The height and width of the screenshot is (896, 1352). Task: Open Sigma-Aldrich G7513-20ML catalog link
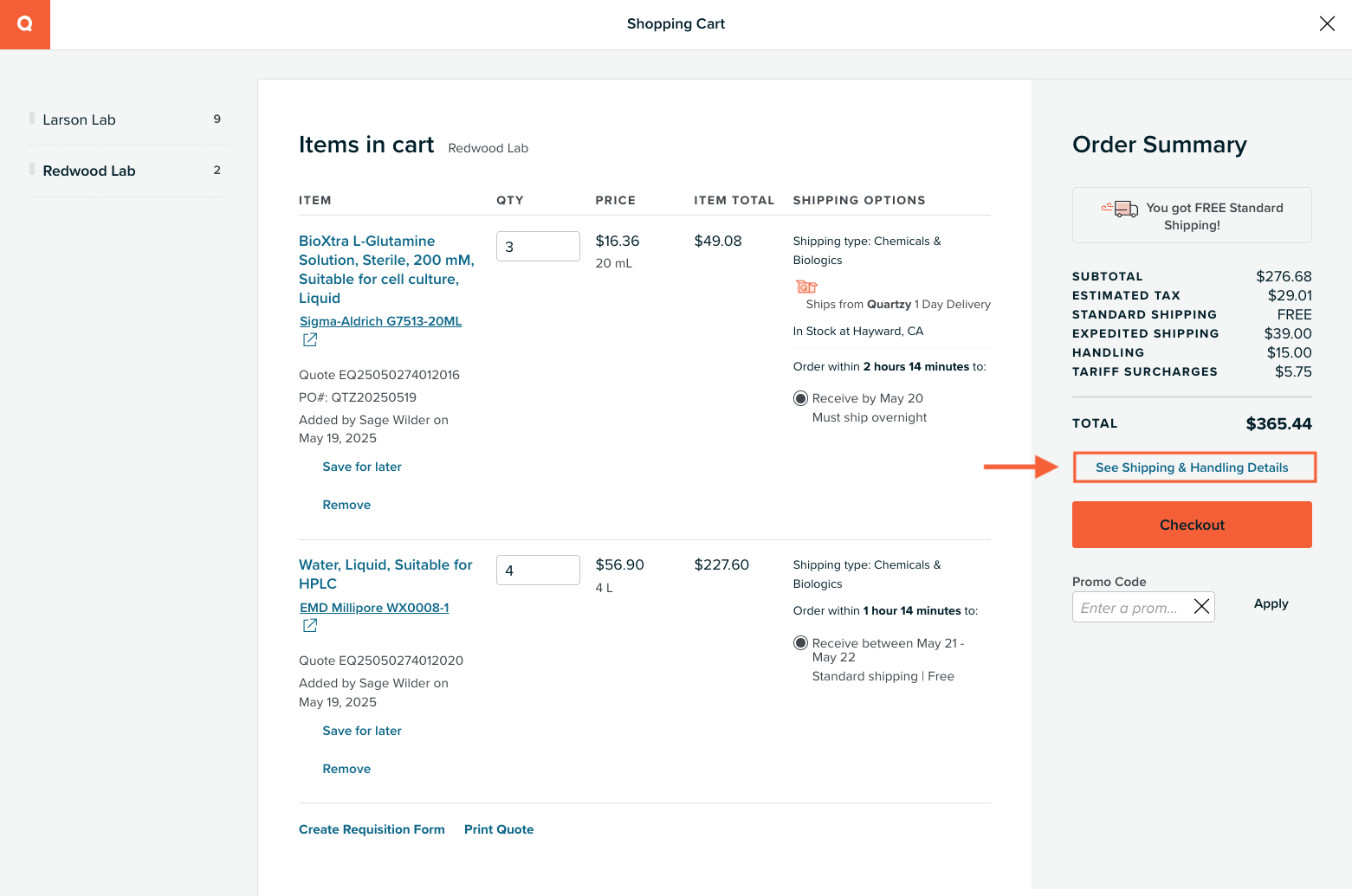[380, 321]
